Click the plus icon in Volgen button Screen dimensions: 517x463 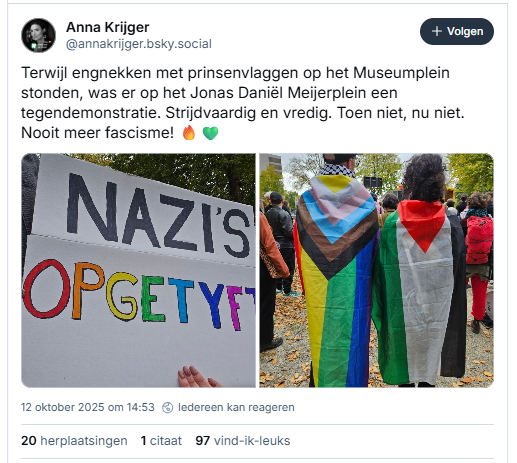(x=436, y=31)
